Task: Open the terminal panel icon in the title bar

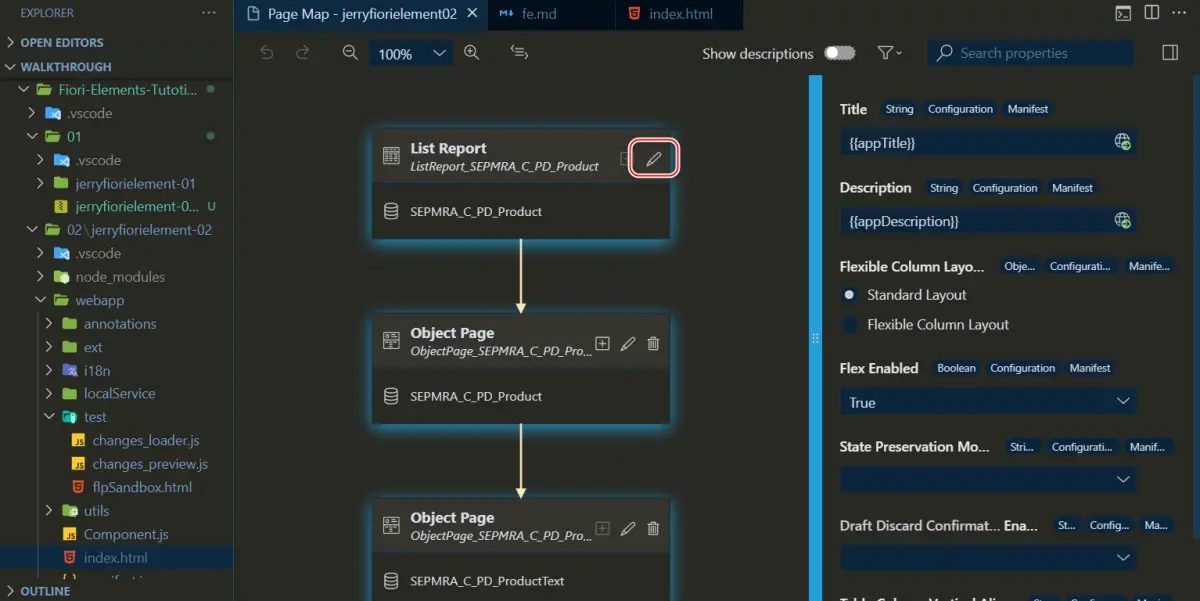Action: [1124, 14]
